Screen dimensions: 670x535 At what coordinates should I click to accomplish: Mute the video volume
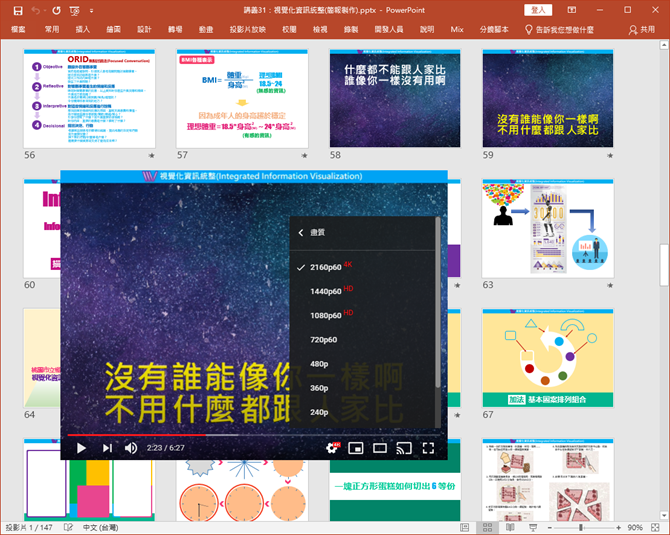pos(131,448)
